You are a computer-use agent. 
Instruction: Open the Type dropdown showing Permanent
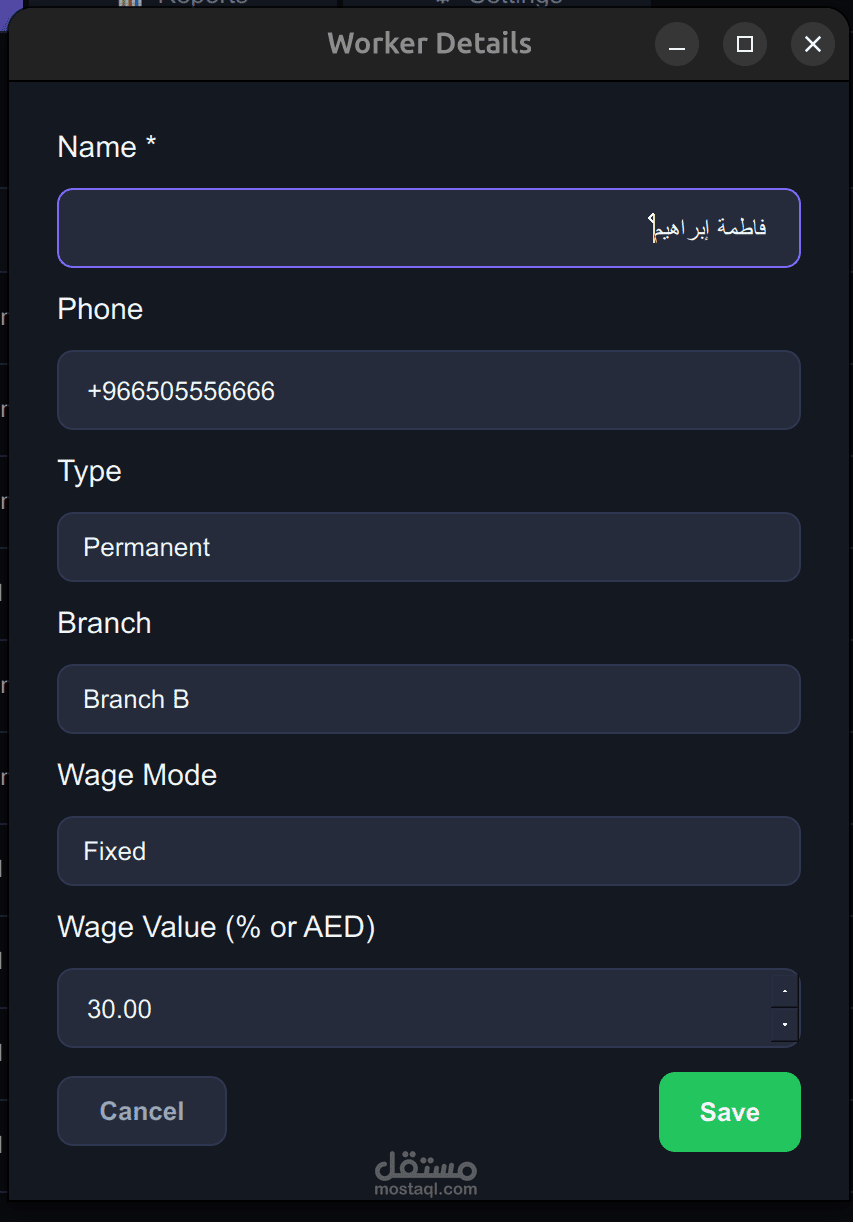coord(428,547)
